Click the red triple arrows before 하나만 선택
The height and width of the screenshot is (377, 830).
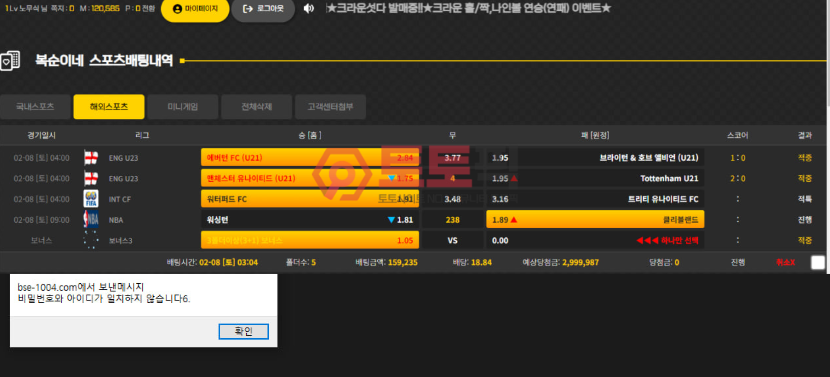(646, 240)
